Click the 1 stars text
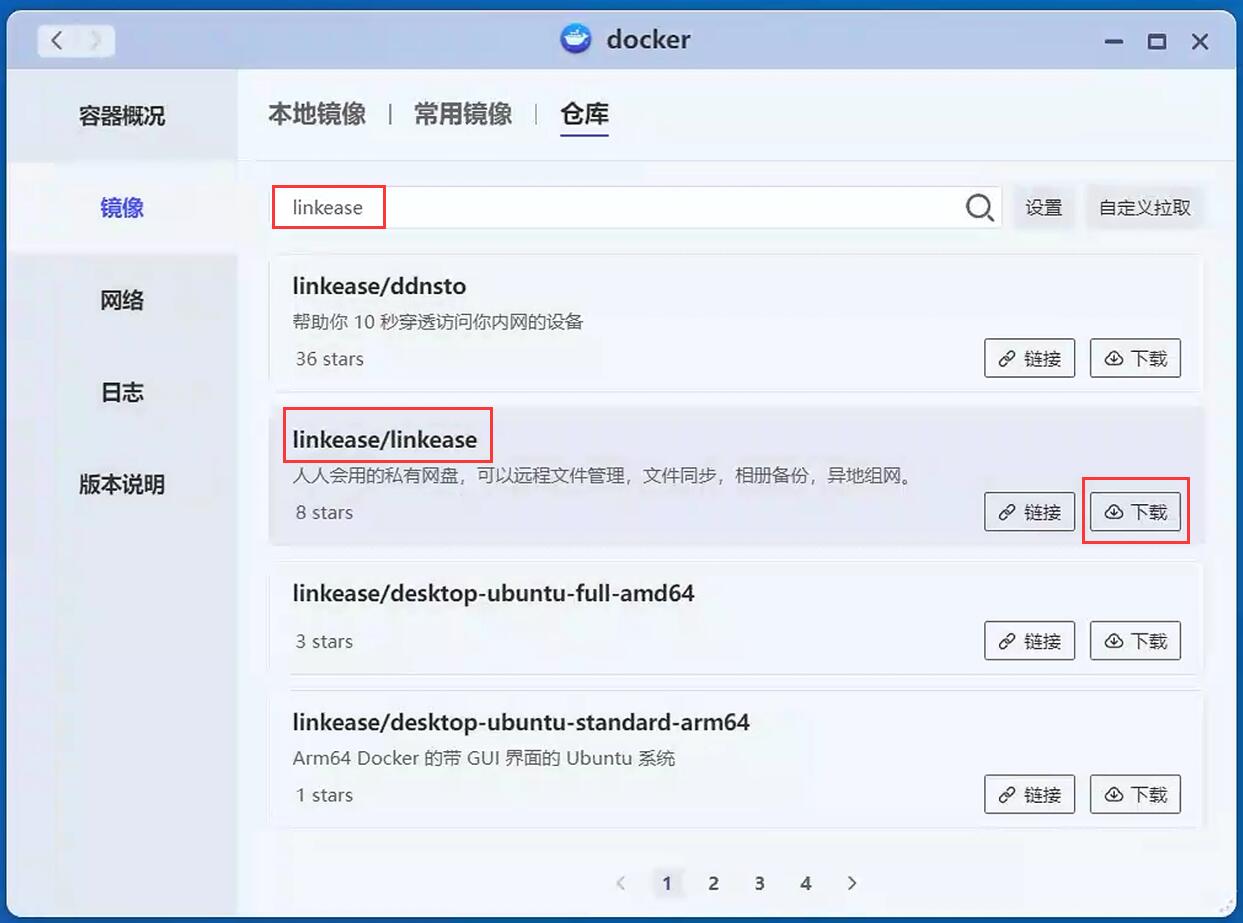 324,796
